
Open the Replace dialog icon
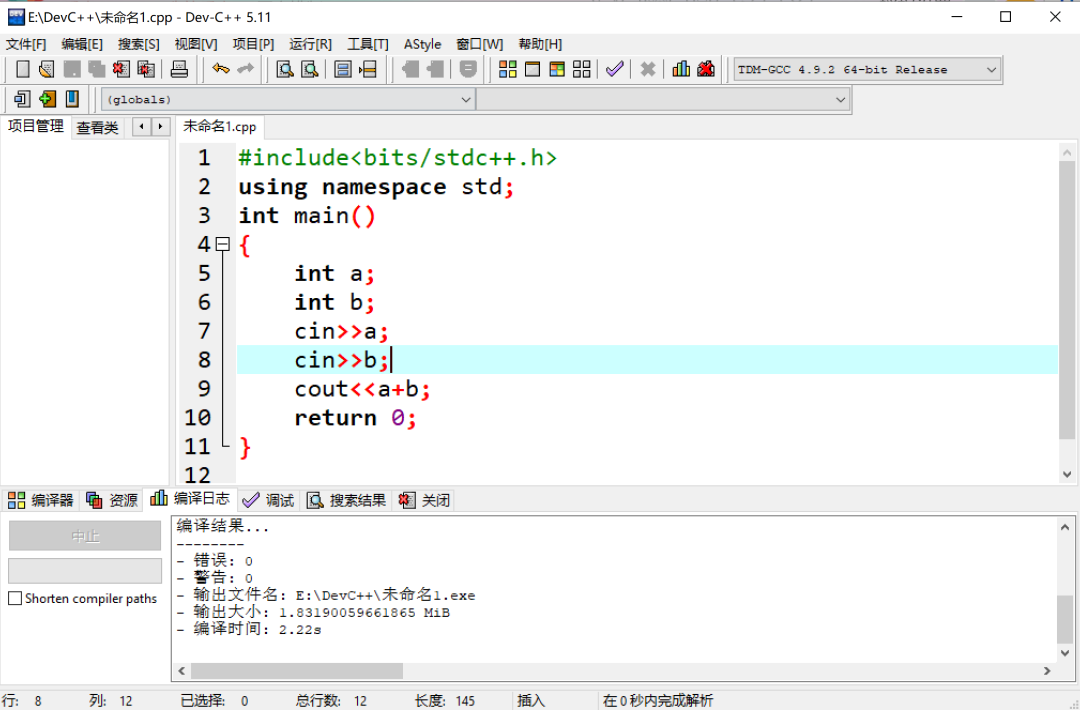click(x=310, y=69)
